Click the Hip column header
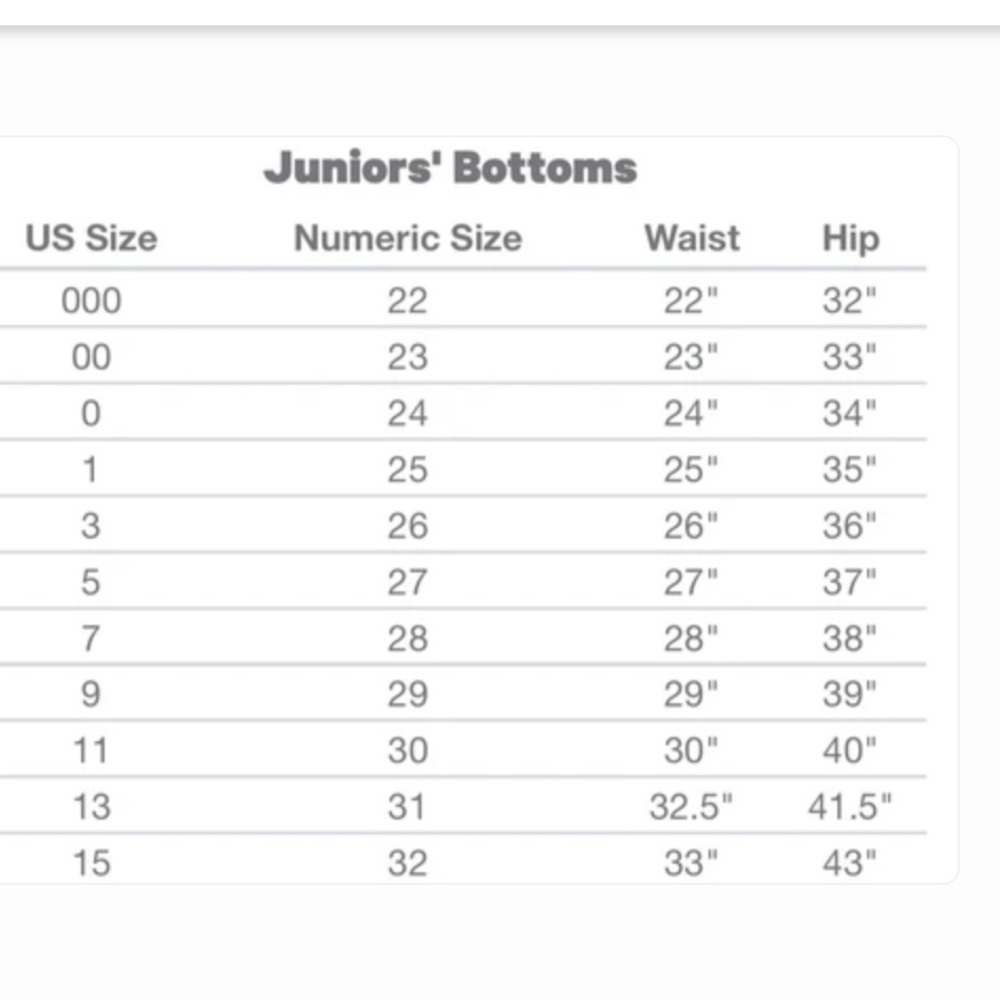This screenshot has width=1000, height=1000. click(851, 239)
